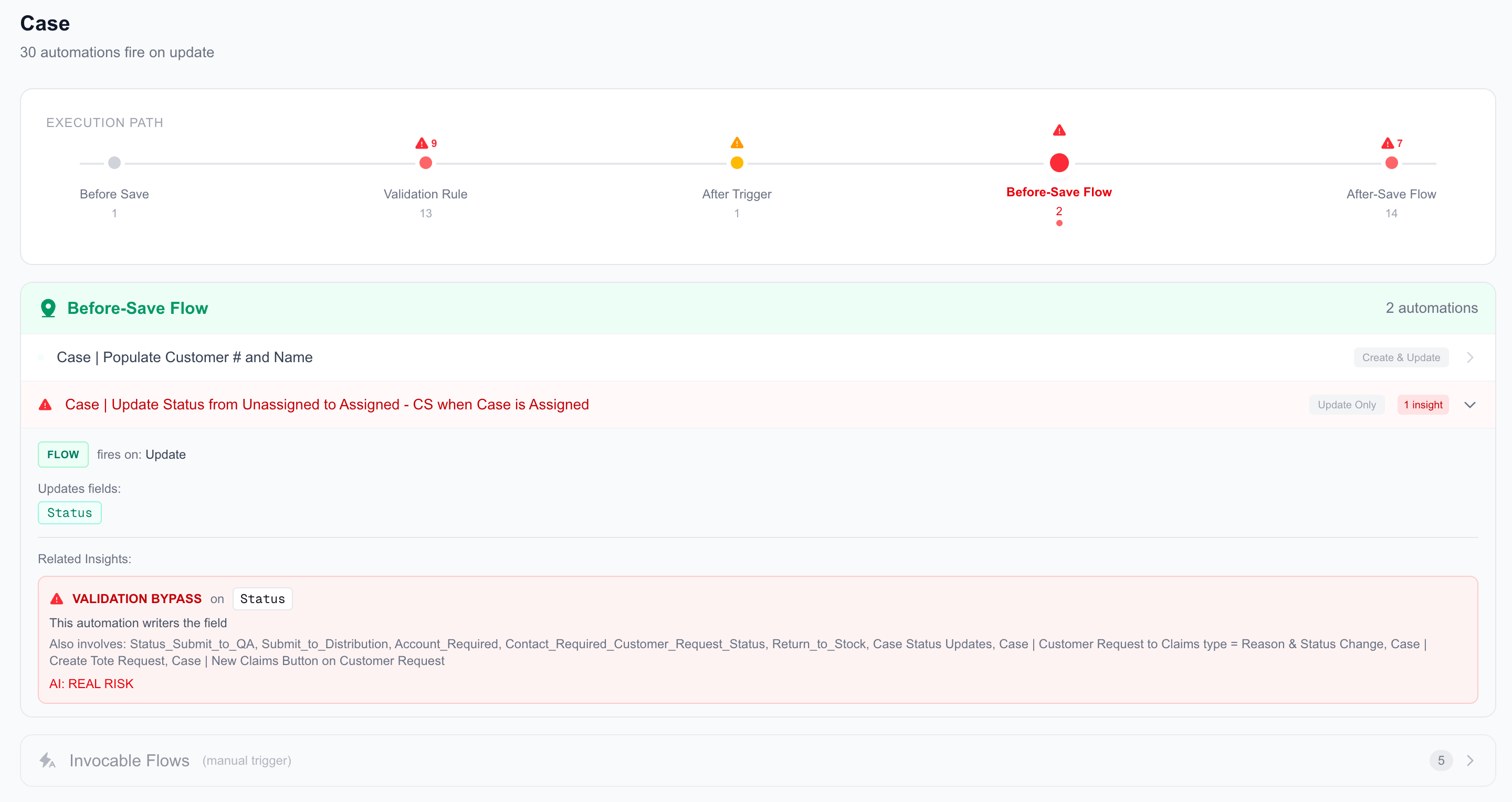1512x802 pixels.
Task: Click the warning icon beside Case Update Status automation
Action: pos(45,404)
